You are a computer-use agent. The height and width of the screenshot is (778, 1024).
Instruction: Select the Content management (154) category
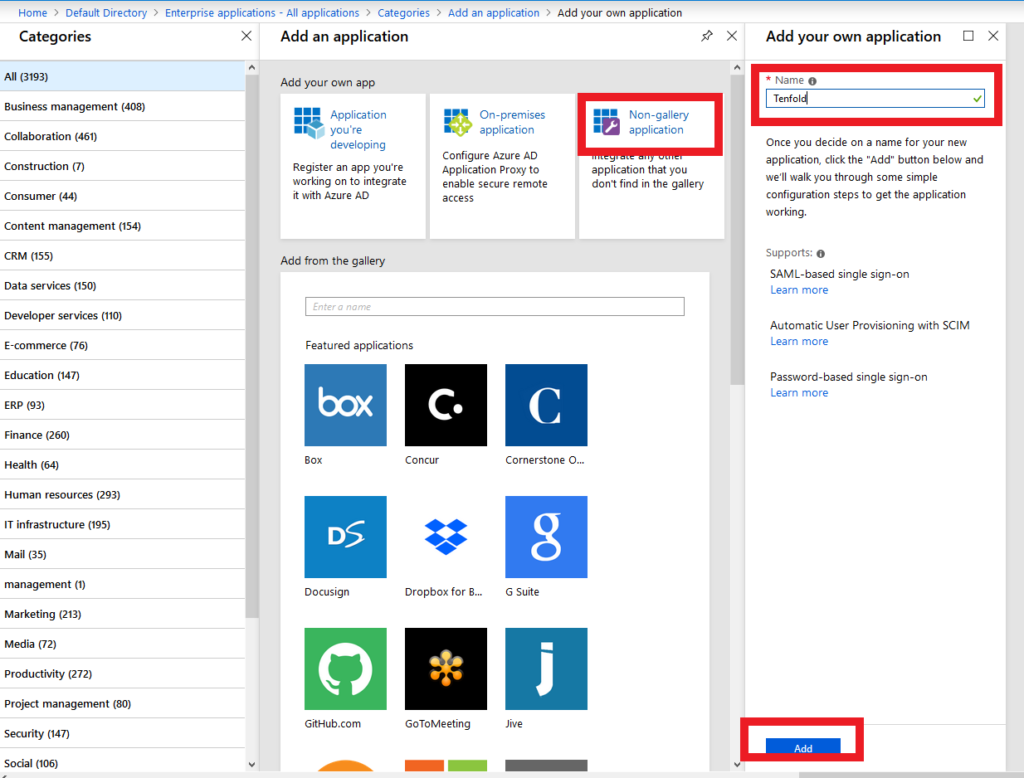[x=122, y=226]
